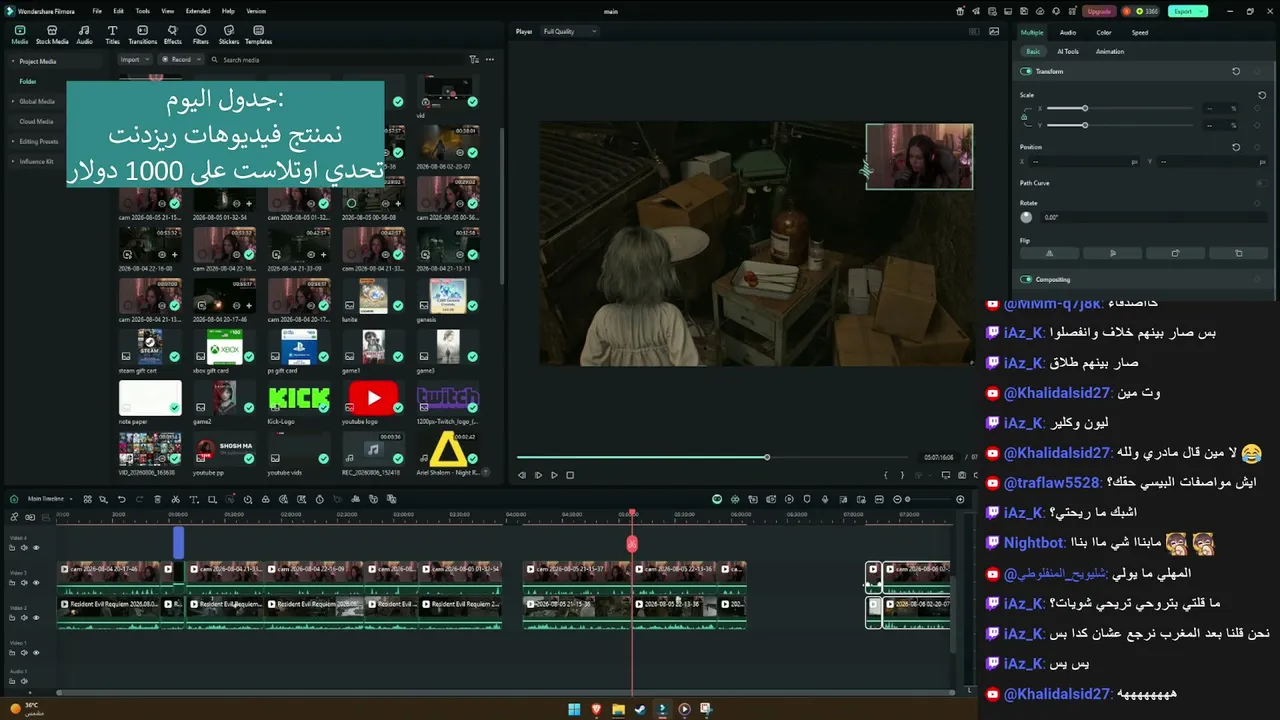The width and height of the screenshot is (1280, 720).
Task: Adjust the Scale Y slider handle
Action: point(1085,125)
